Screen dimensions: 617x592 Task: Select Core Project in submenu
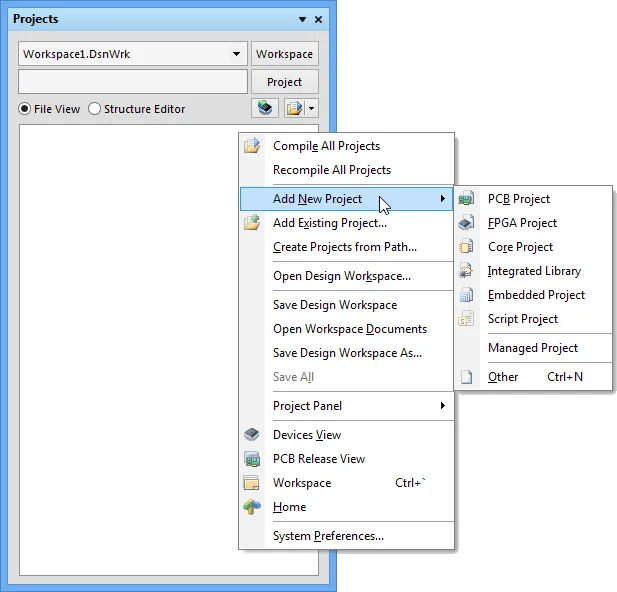coord(533,247)
